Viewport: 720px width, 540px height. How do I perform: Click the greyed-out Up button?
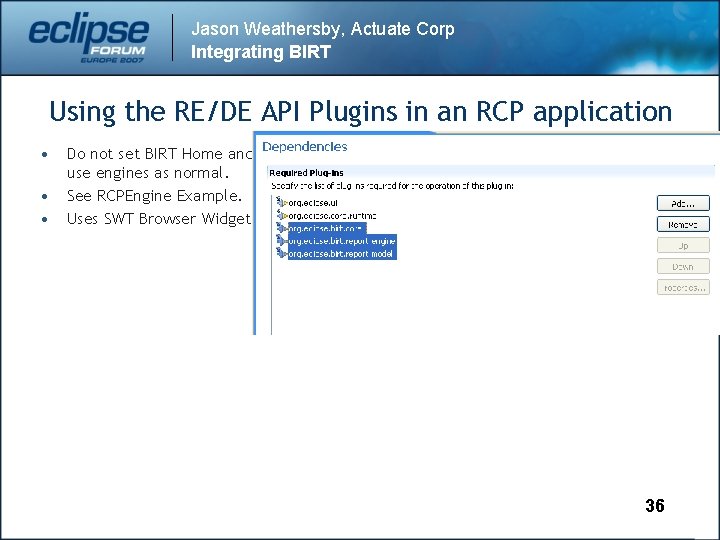click(x=683, y=246)
